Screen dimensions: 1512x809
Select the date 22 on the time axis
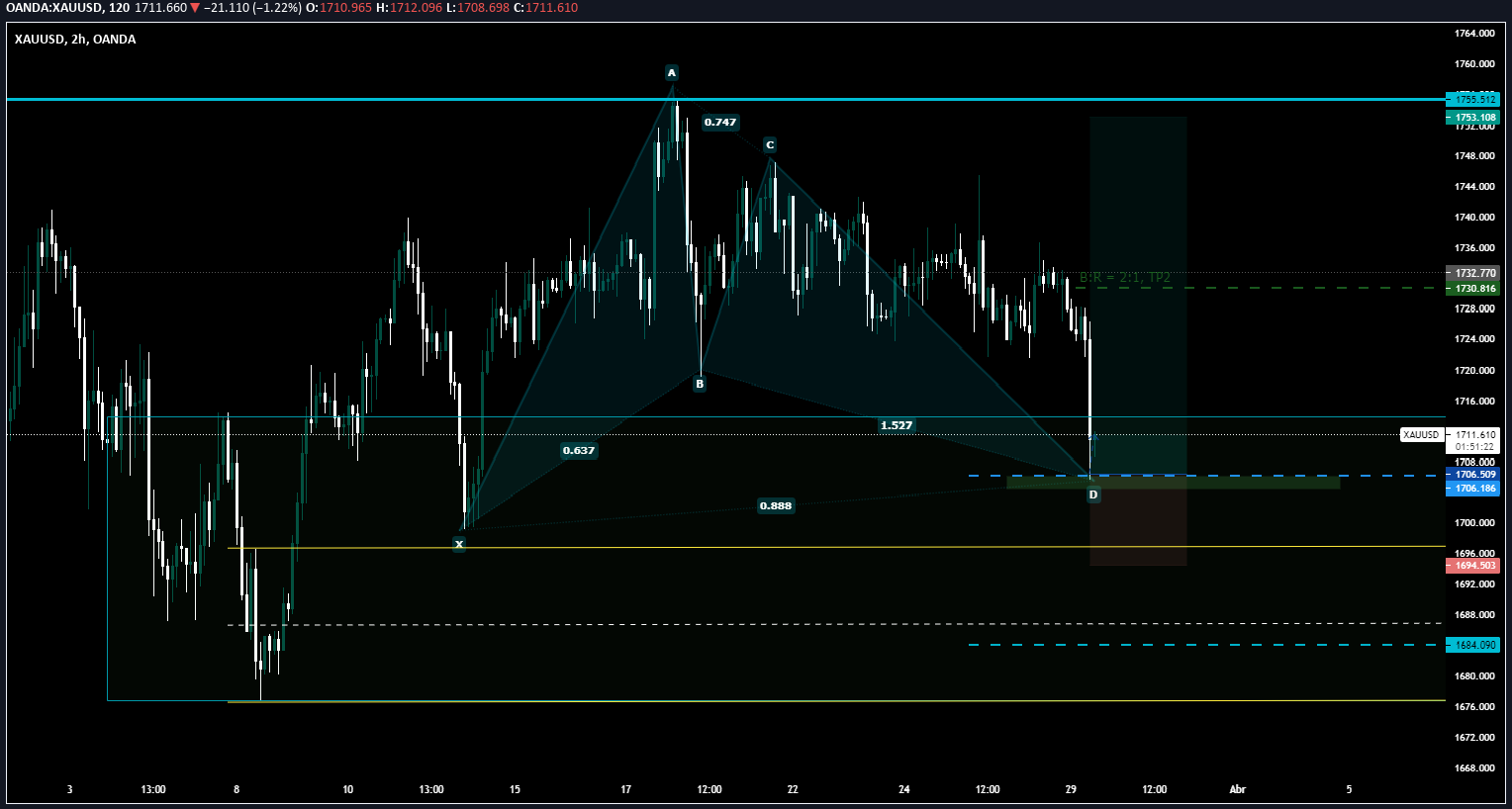[x=793, y=789]
